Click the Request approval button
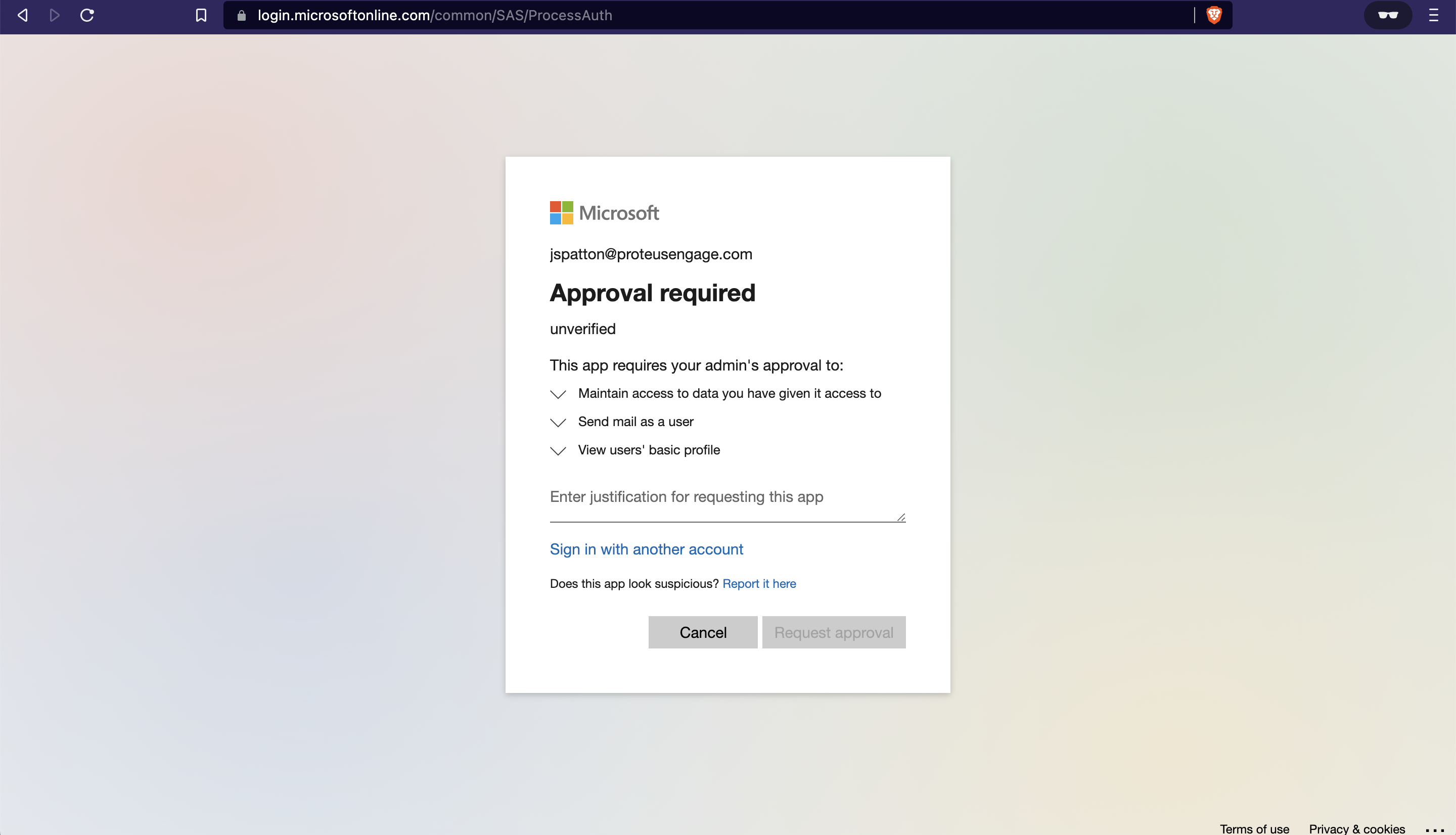The height and width of the screenshot is (835, 1456). click(x=834, y=632)
